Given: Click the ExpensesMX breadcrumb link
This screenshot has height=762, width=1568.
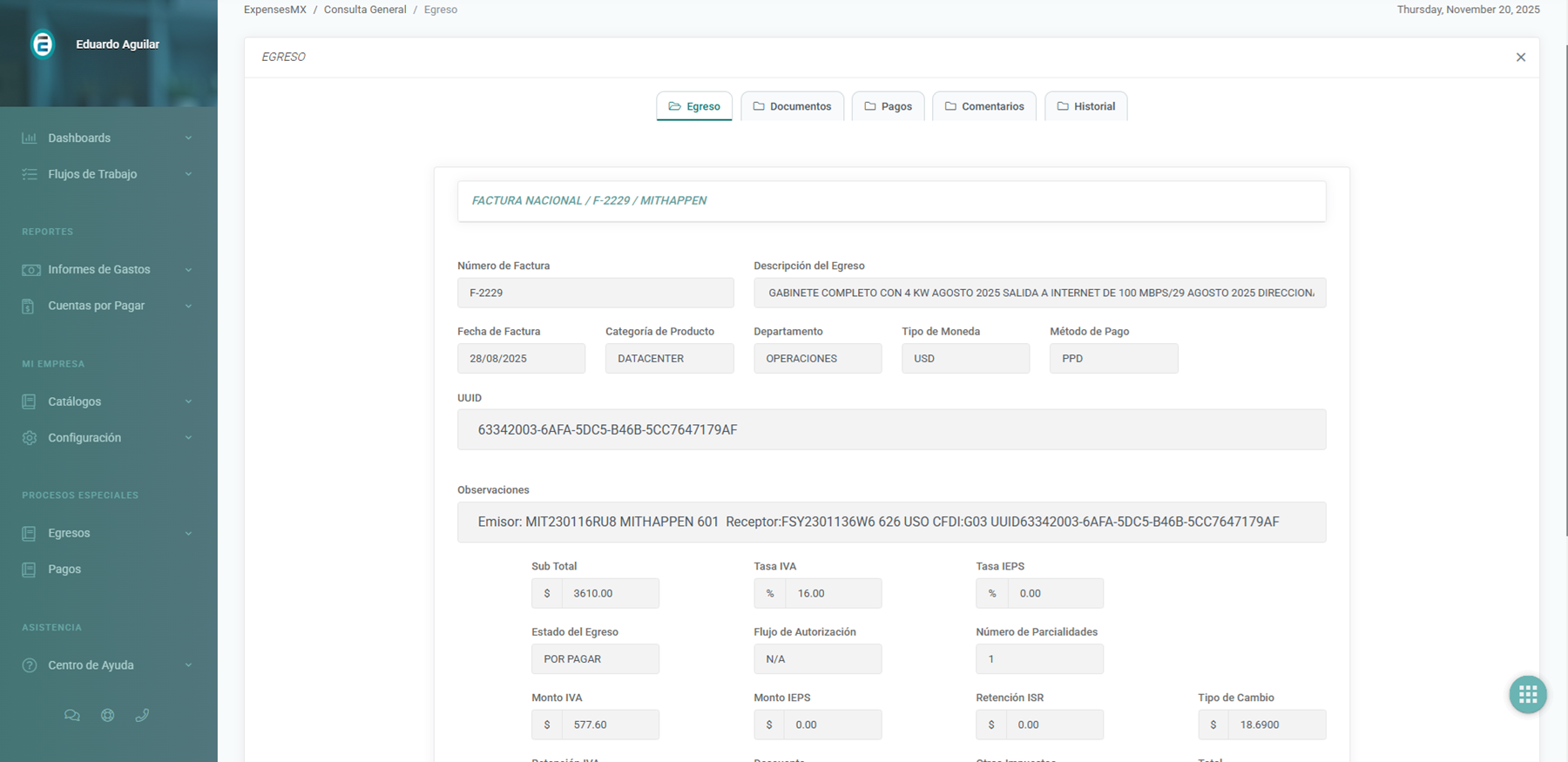Looking at the screenshot, I should (x=275, y=10).
